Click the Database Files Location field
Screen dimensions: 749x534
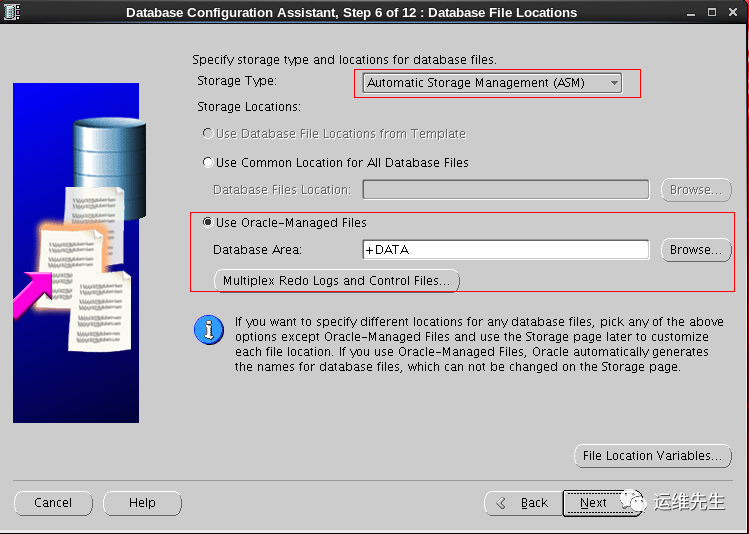[506, 190]
